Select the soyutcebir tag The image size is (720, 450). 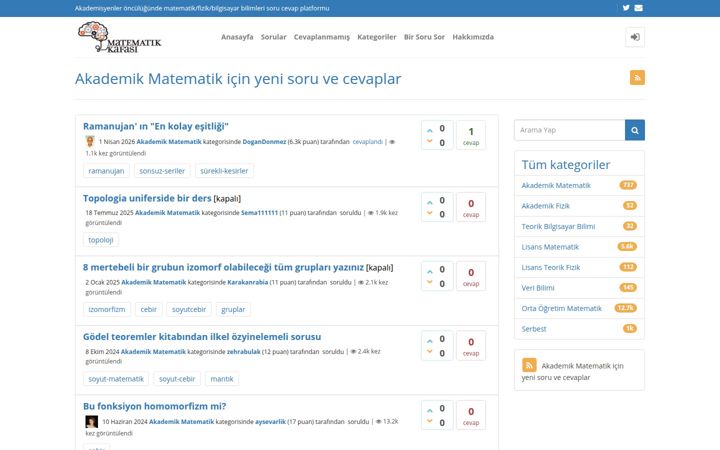click(x=189, y=309)
